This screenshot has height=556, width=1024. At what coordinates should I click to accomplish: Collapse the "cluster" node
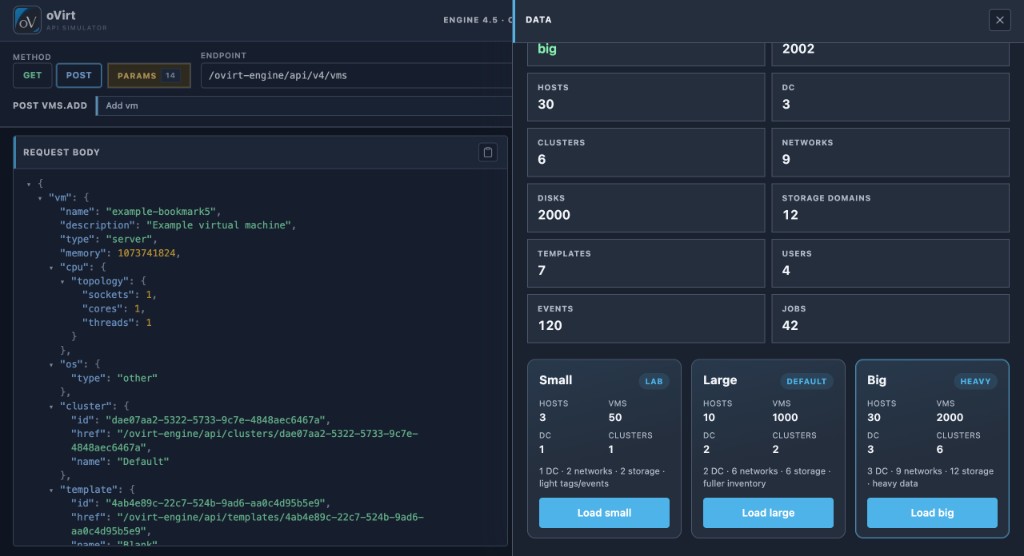click(51, 406)
